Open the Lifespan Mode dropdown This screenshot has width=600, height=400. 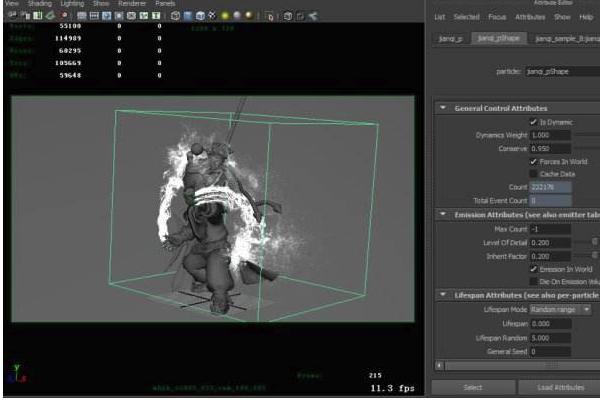(561, 310)
